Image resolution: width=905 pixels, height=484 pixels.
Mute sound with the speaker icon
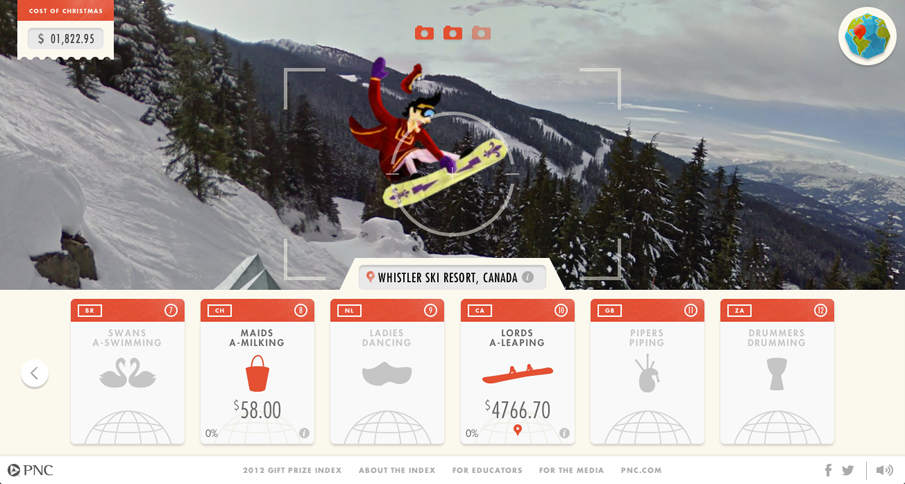click(x=884, y=470)
